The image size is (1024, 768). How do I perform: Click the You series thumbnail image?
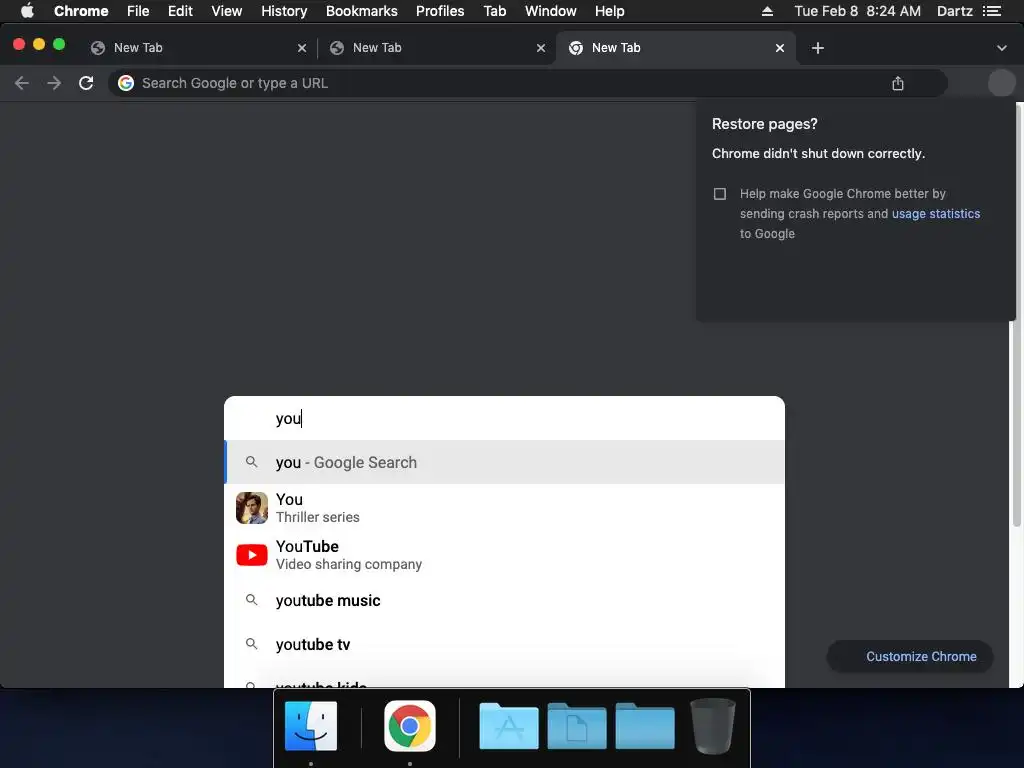[251, 508]
